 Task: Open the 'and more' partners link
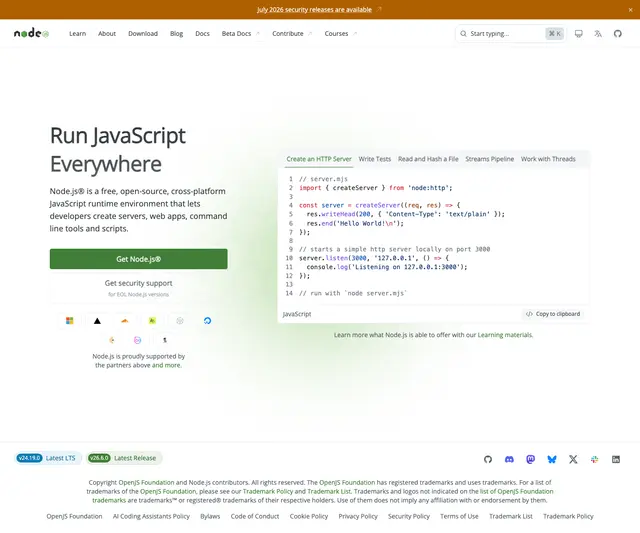(x=166, y=365)
